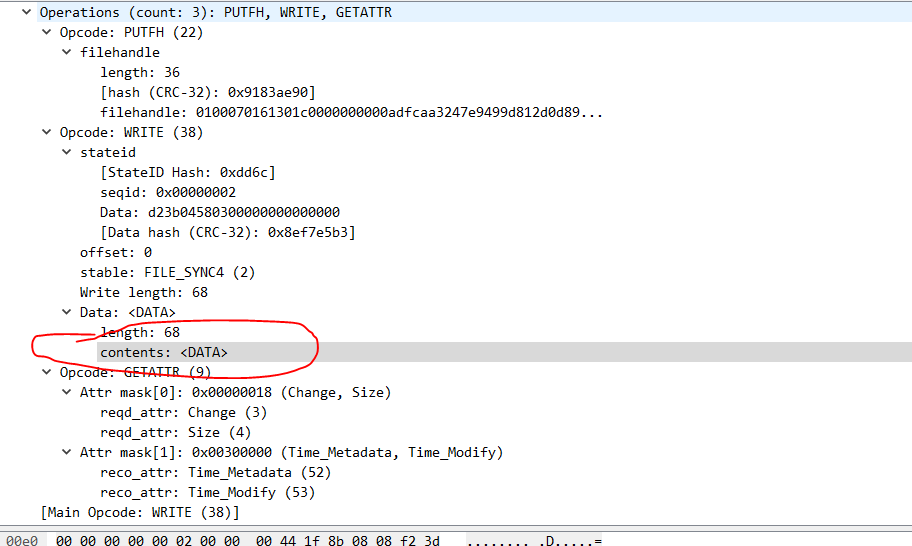Collapse the Attr mask[0] node
Viewport: 912px width, 546px height.
pos(67,392)
